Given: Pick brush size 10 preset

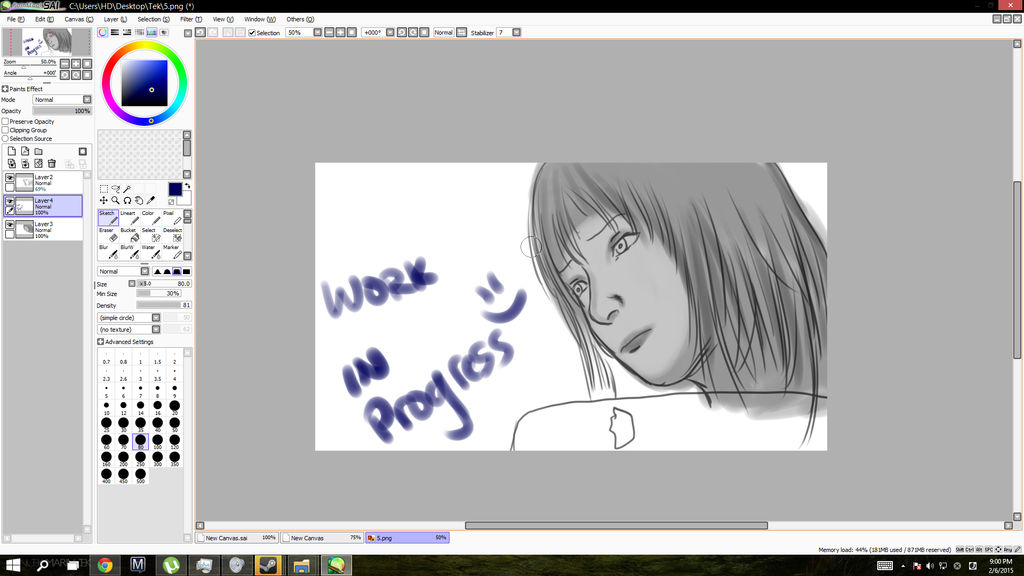Looking at the screenshot, I should (106, 408).
